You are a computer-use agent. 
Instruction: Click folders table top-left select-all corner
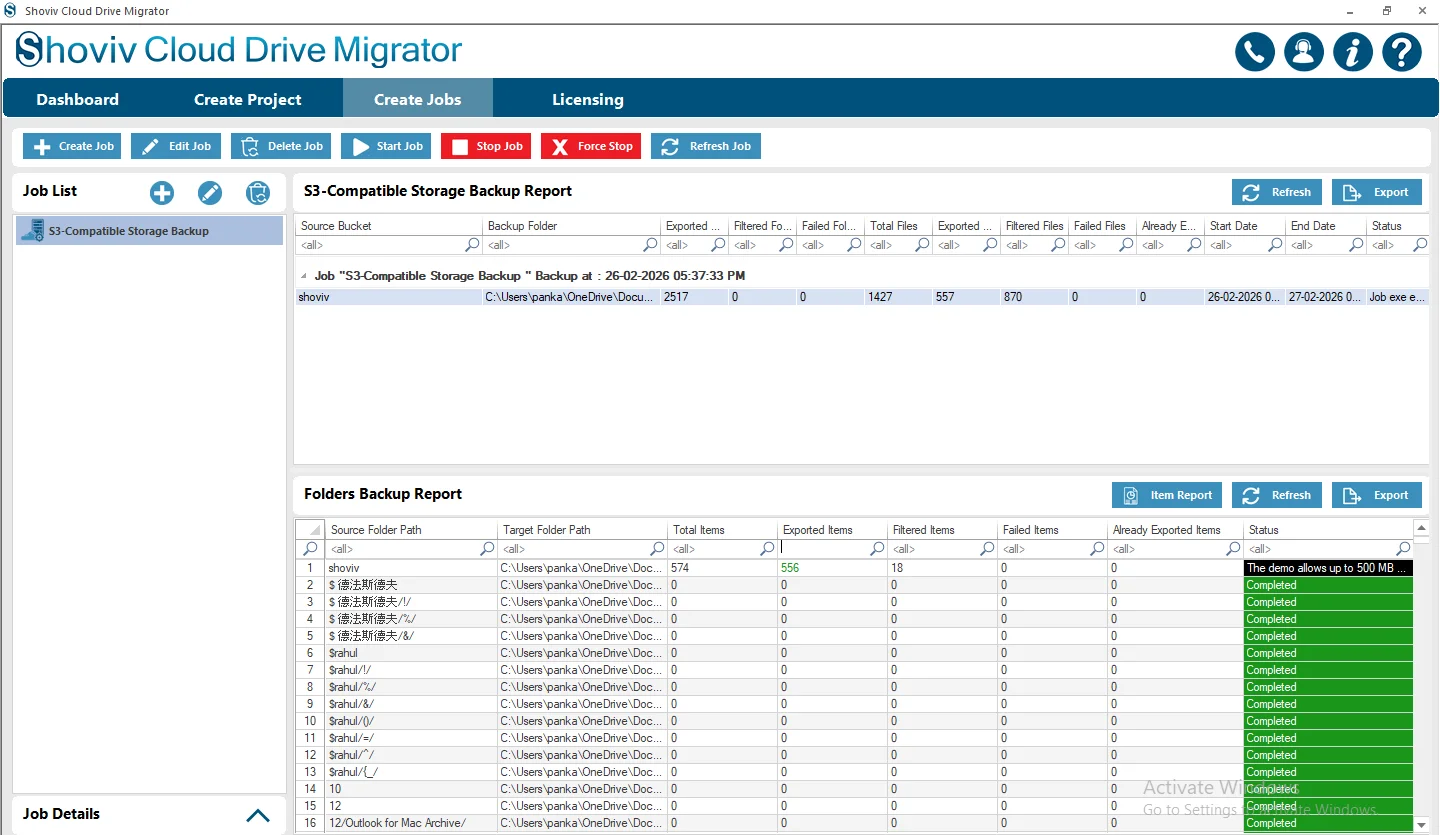point(310,530)
